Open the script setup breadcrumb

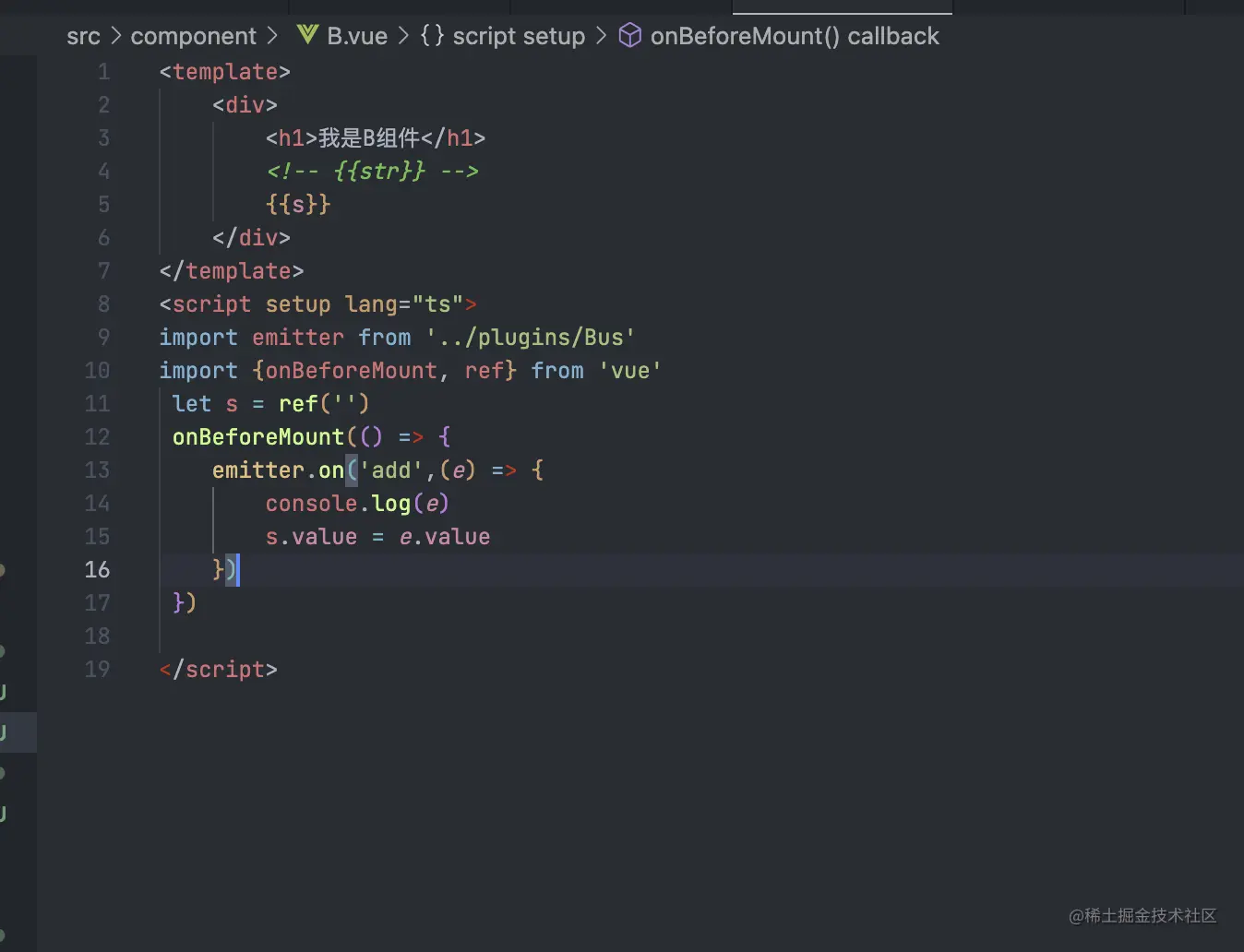click(x=519, y=36)
